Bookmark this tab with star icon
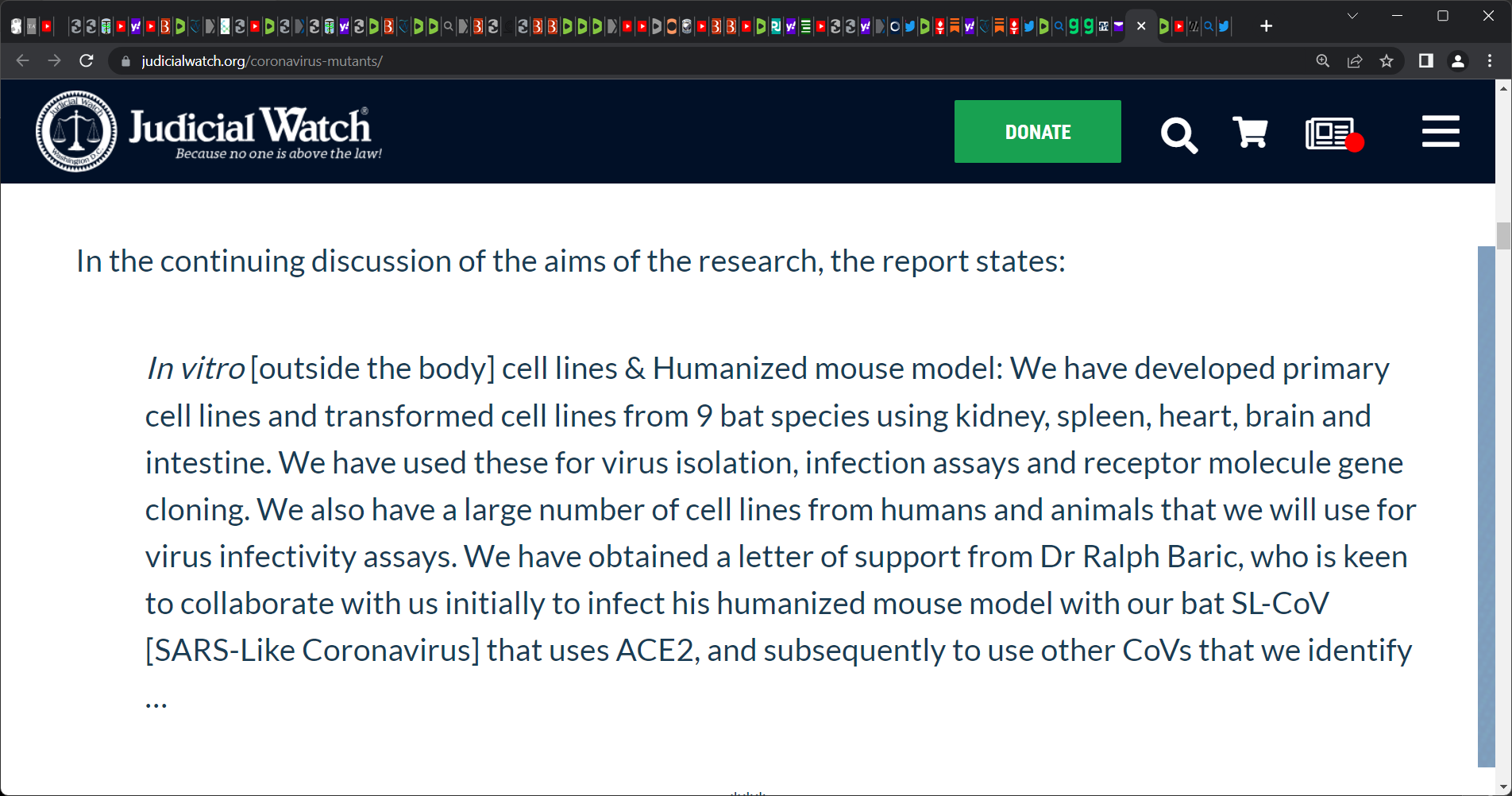Image resolution: width=1512 pixels, height=796 pixels. point(1387,61)
